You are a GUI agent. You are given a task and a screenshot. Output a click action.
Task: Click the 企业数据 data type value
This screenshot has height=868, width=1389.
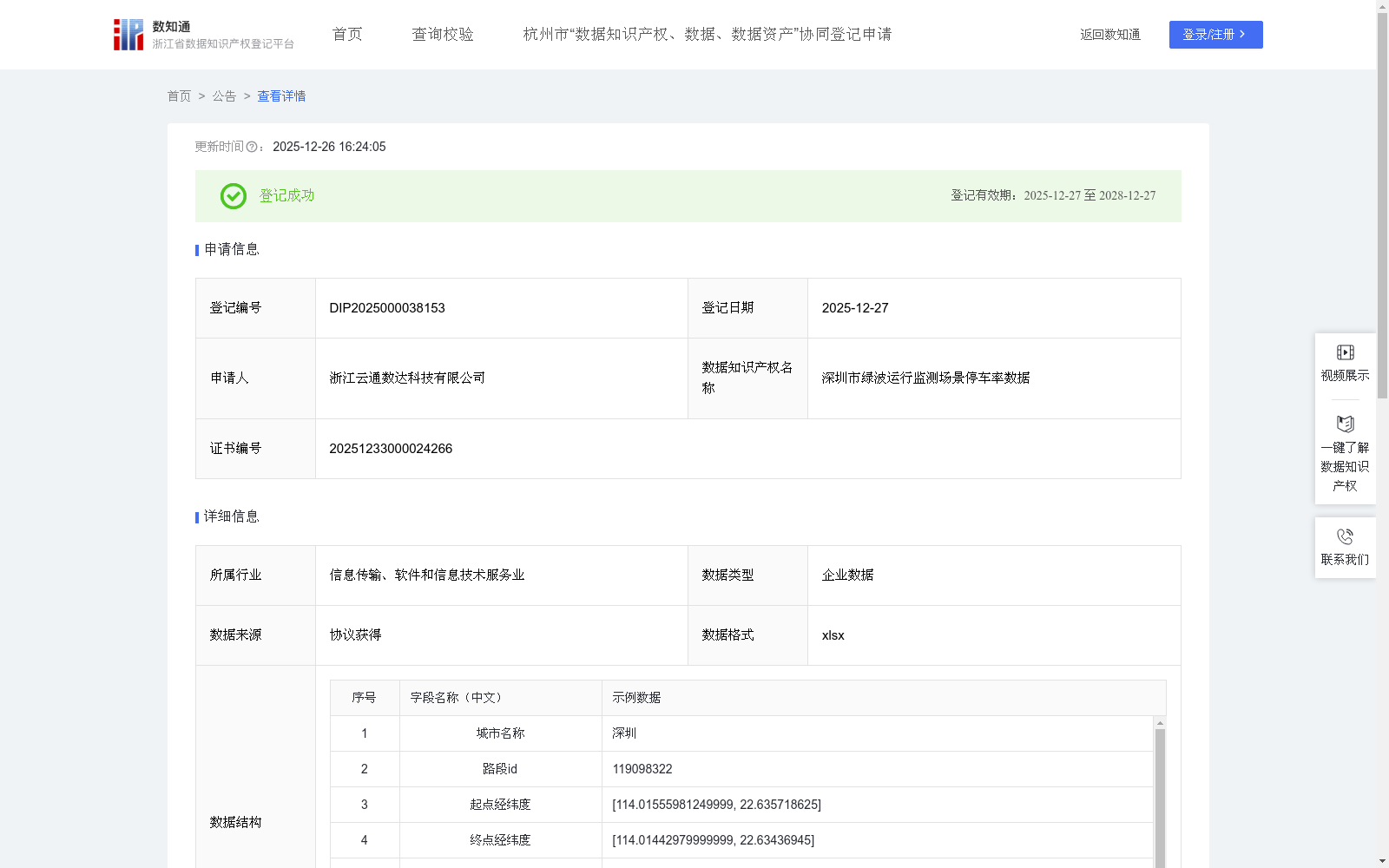[848, 575]
